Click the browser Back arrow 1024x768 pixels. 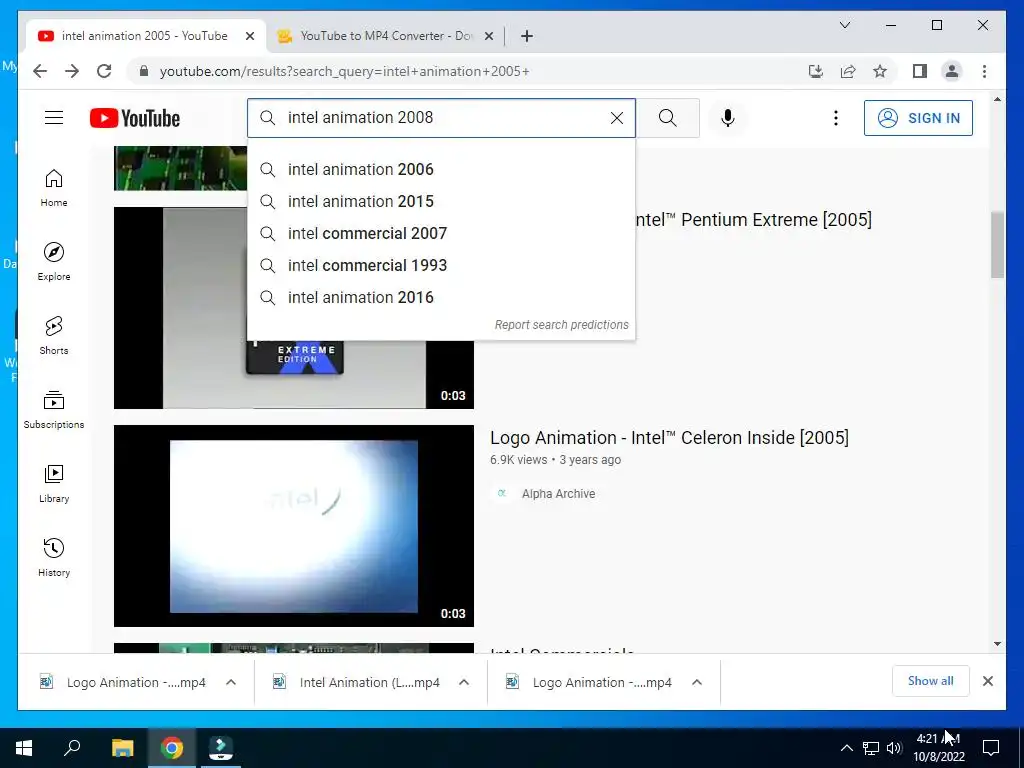tap(40, 71)
